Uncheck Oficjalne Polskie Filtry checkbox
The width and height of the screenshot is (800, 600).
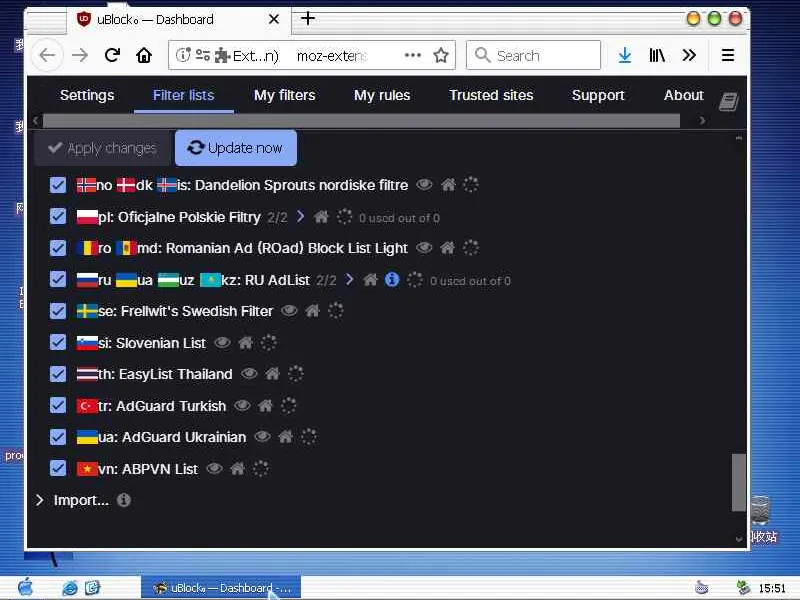click(x=58, y=216)
